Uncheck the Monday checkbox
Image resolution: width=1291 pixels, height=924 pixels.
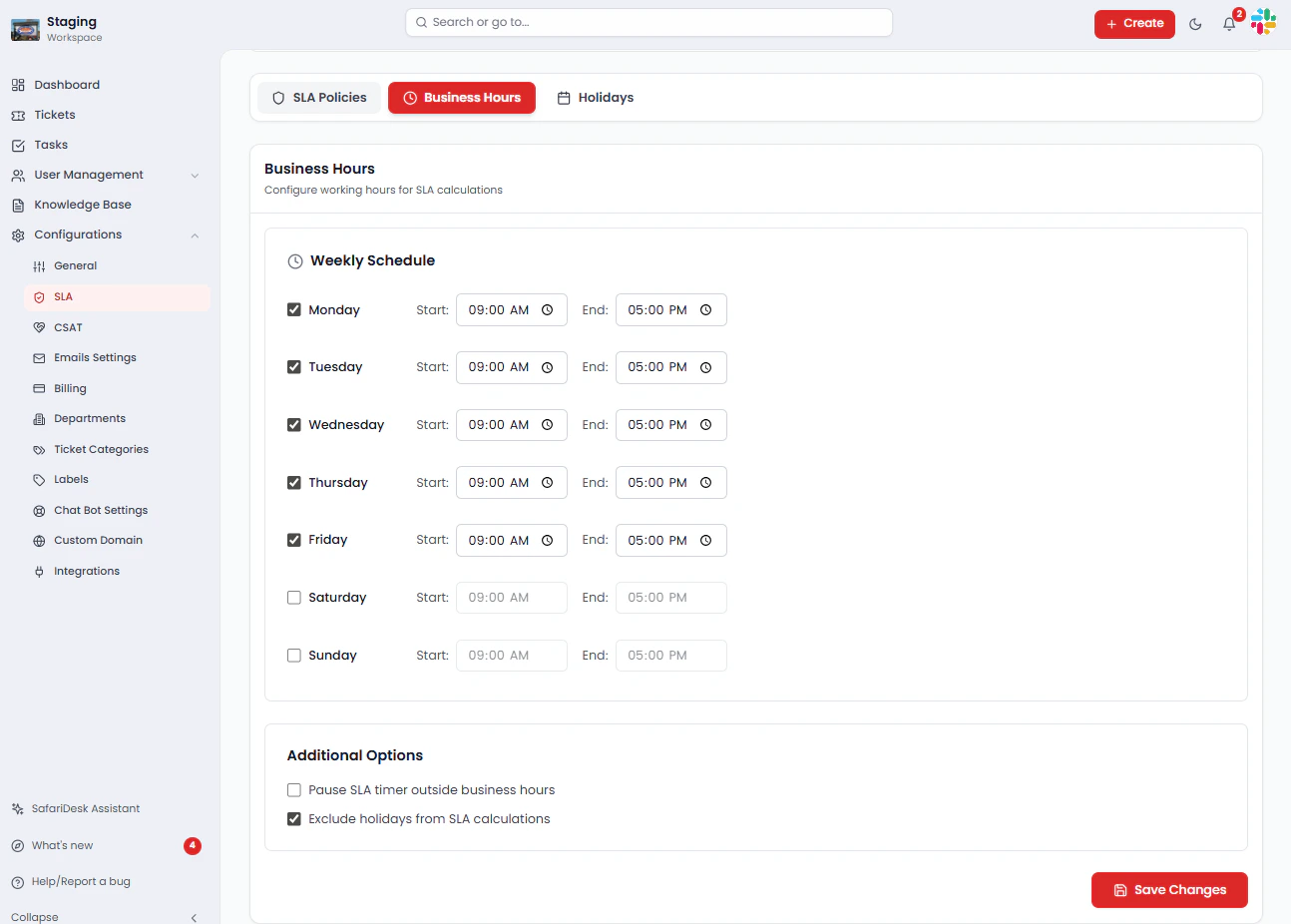coord(294,309)
